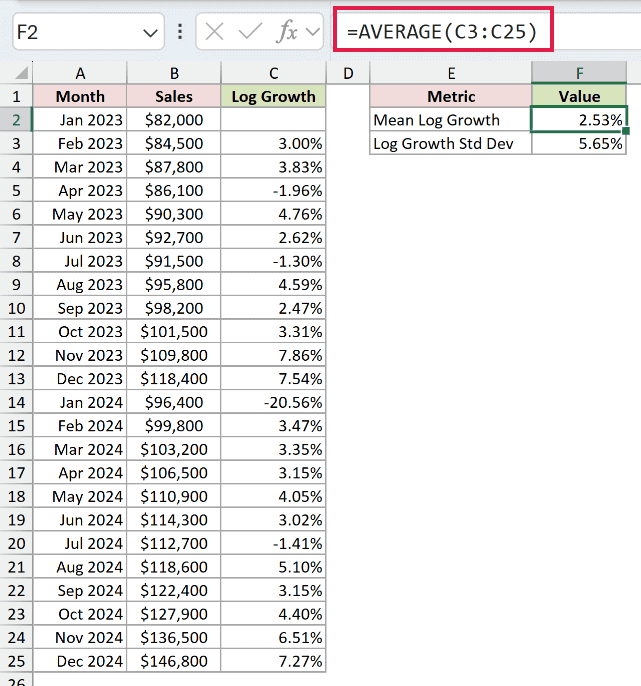Screen dimensions: 641x686
Task: Select the Jan 2023 cell
Action: coord(80,120)
